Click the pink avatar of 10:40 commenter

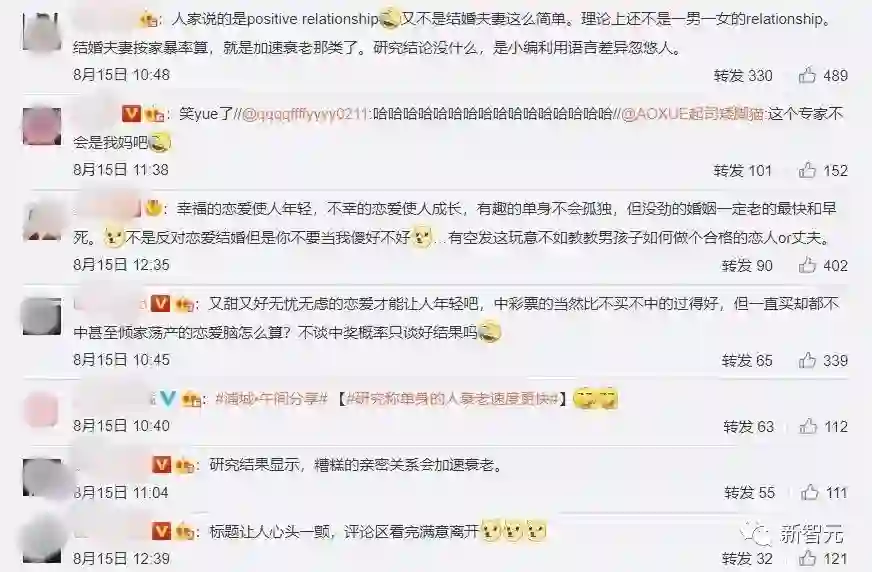[x=42, y=410]
